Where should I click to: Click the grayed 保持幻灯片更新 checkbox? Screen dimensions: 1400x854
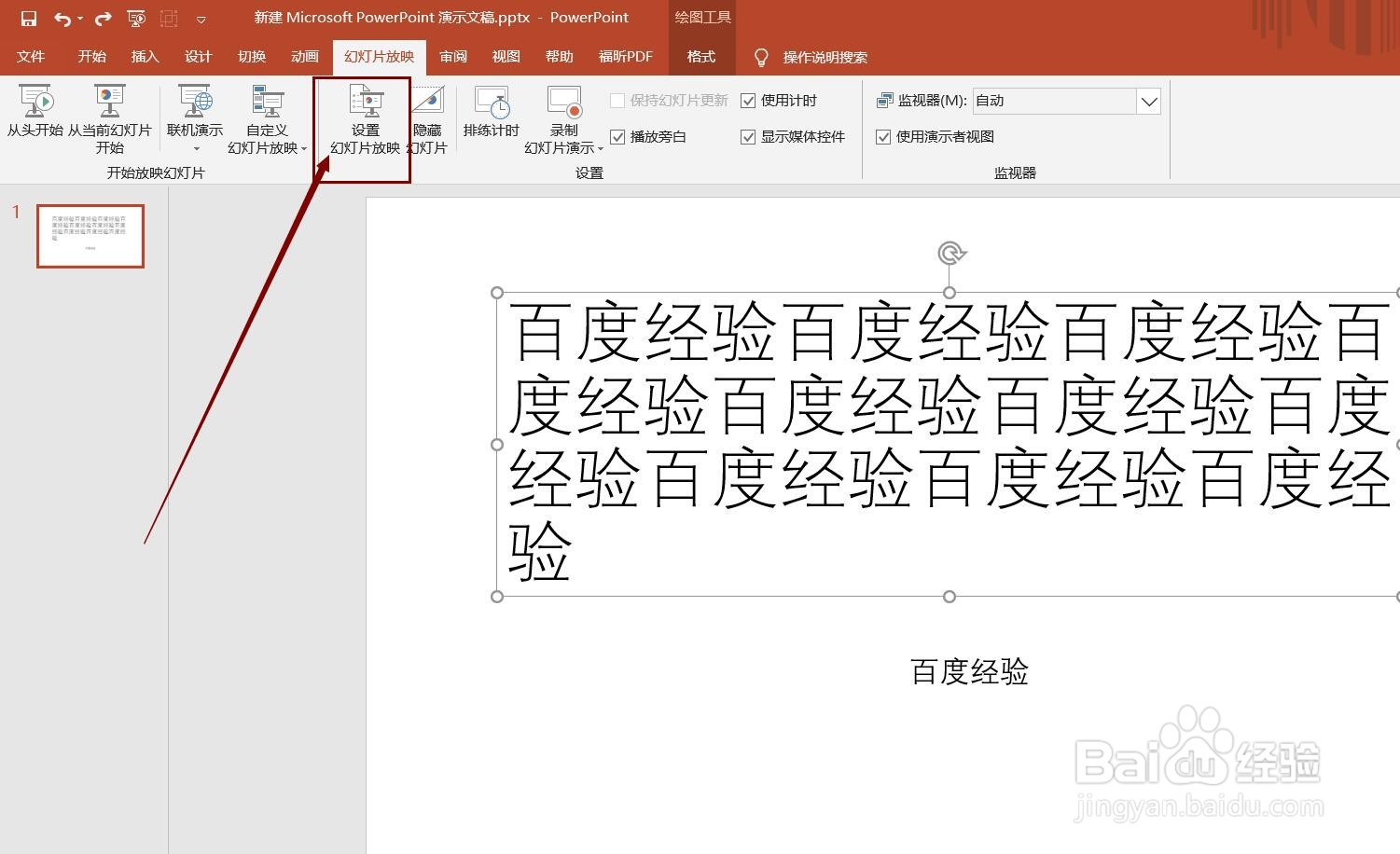(x=617, y=101)
